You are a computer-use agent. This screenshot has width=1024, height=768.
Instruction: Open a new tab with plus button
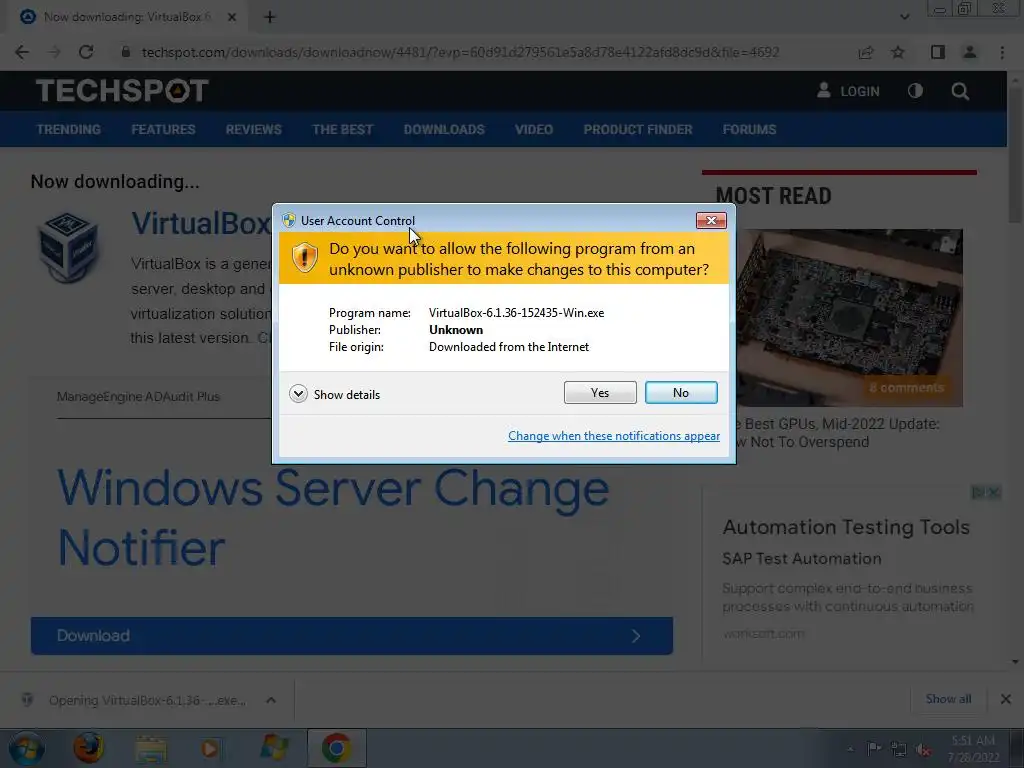tap(270, 17)
